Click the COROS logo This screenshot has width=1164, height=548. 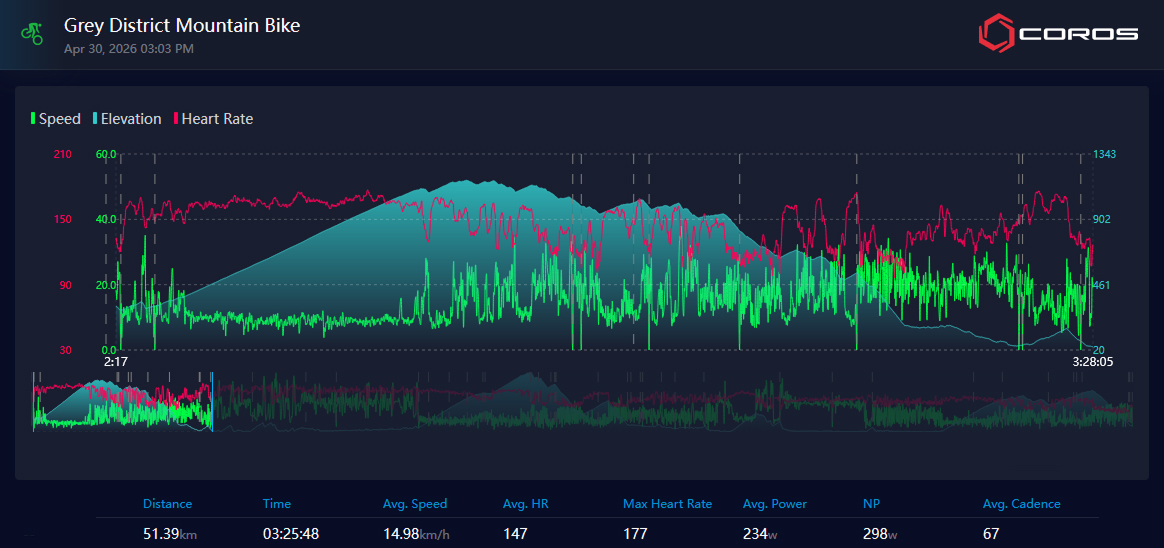(x=1058, y=34)
